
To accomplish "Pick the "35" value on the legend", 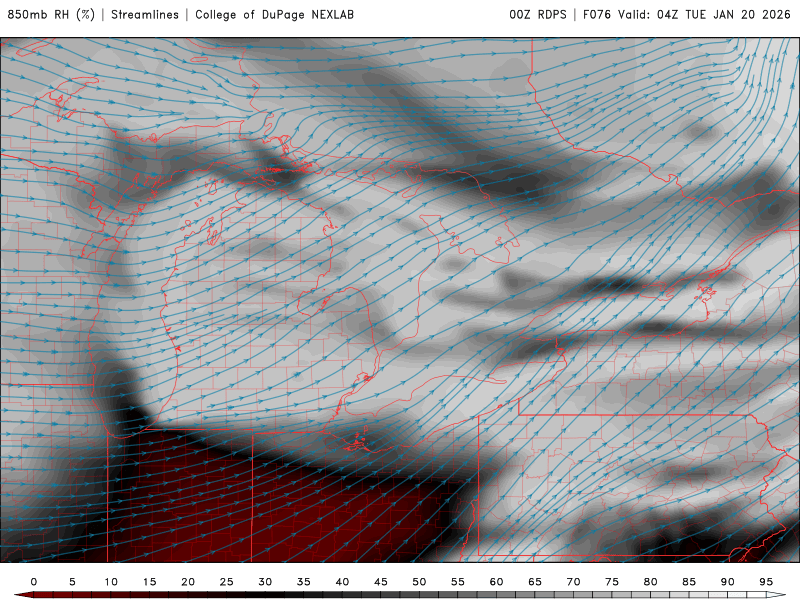I will click(x=304, y=582).
